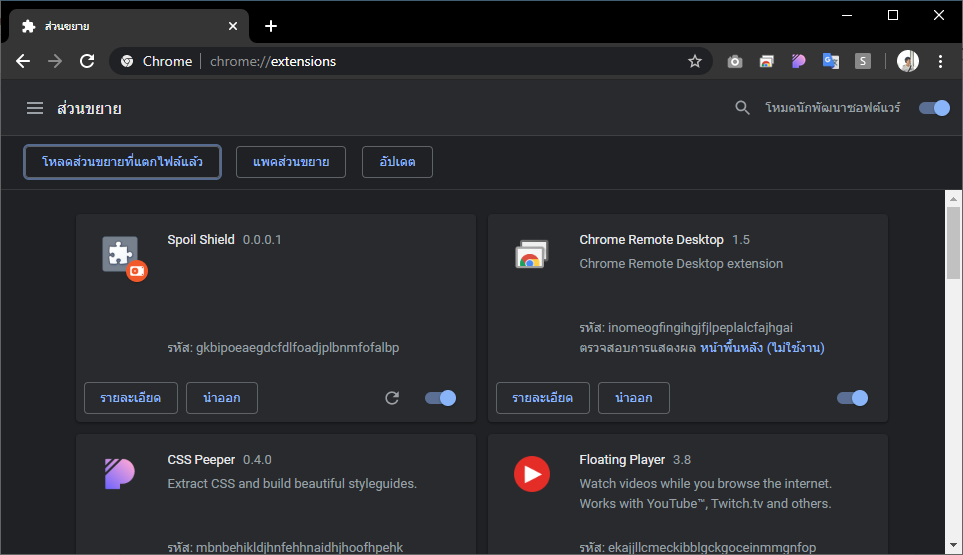The image size is (963, 555).
Task: Click the Floating Player extension name
Action: [x=622, y=460]
